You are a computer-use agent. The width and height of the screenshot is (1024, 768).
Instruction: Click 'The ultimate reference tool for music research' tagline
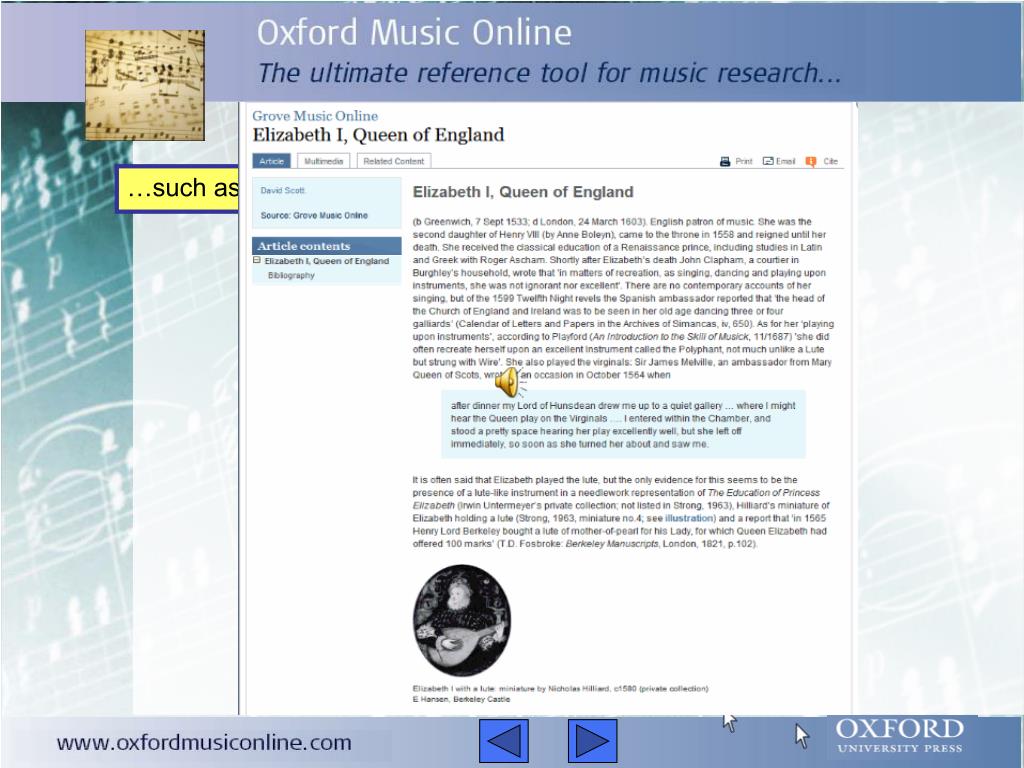tap(550, 73)
